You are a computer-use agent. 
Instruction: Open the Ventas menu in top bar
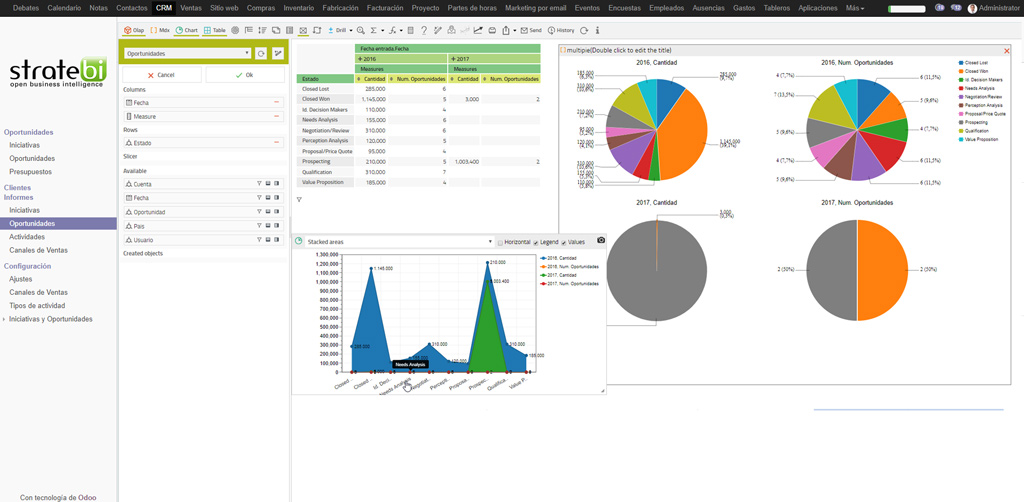[190, 7]
